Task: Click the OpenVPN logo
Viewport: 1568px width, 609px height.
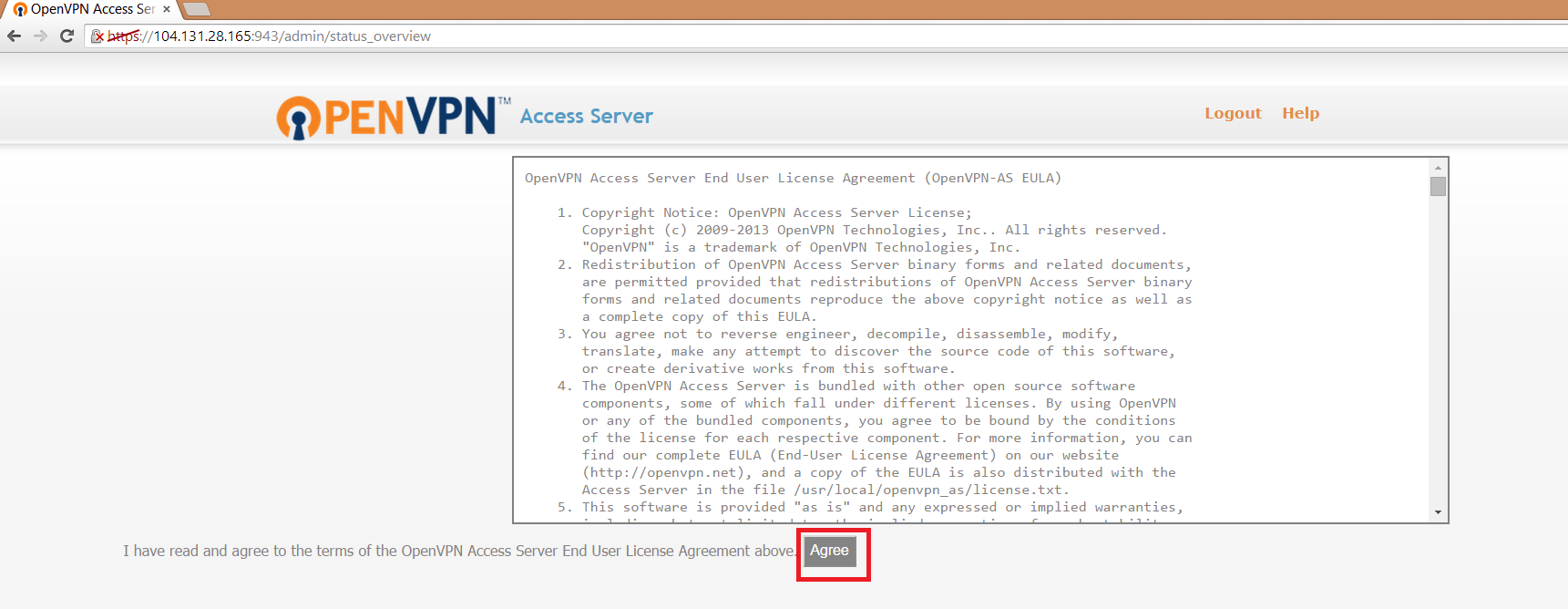Action: (394, 117)
